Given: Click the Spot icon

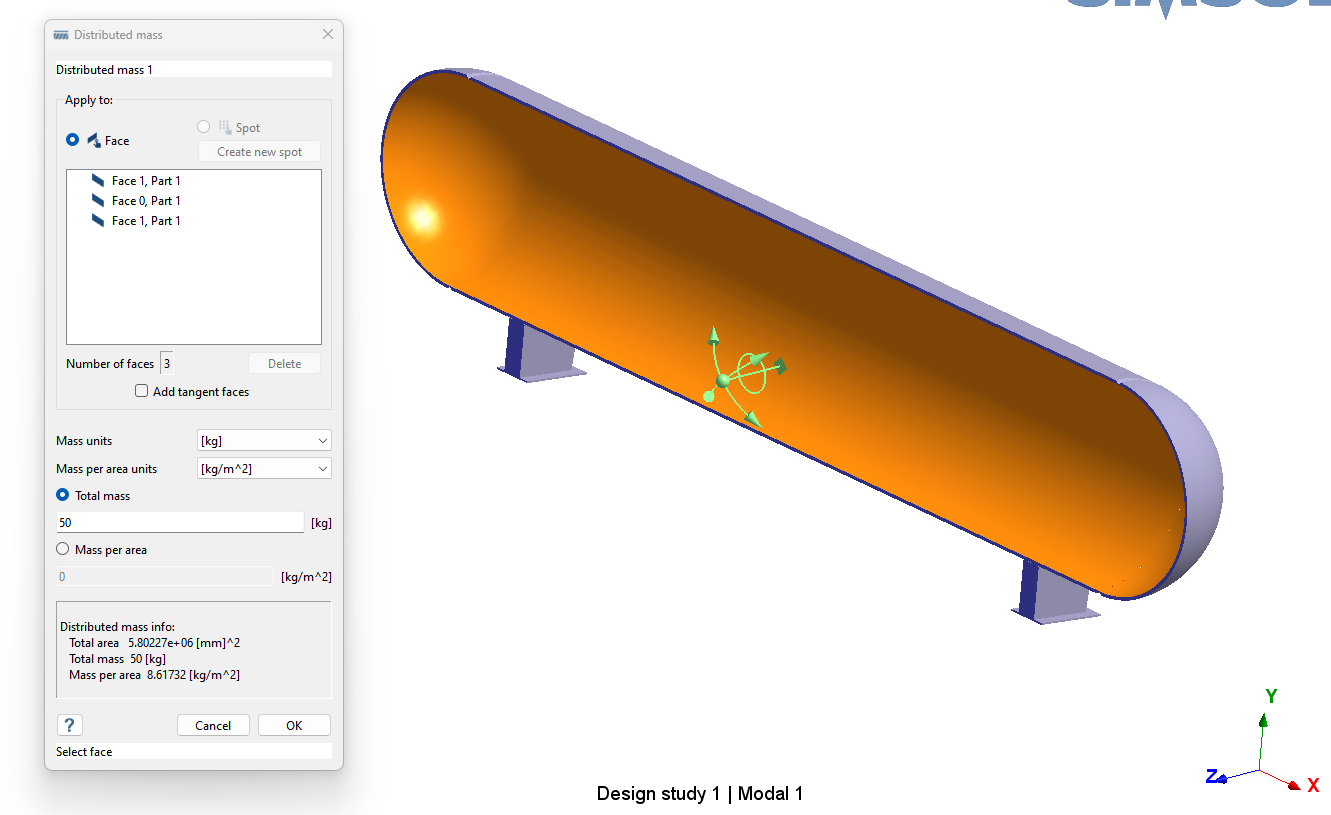Looking at the screenshot, I should (x=224, y=127).
